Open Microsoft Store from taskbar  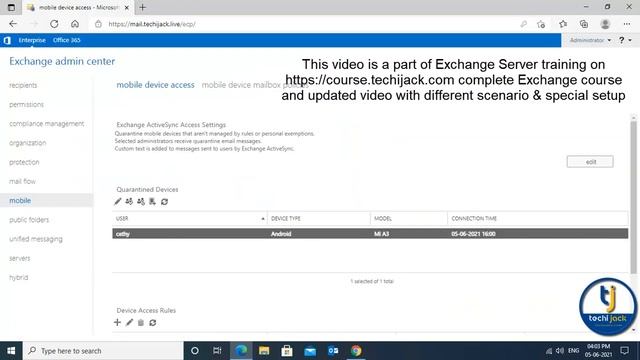[x=287, y=351]
